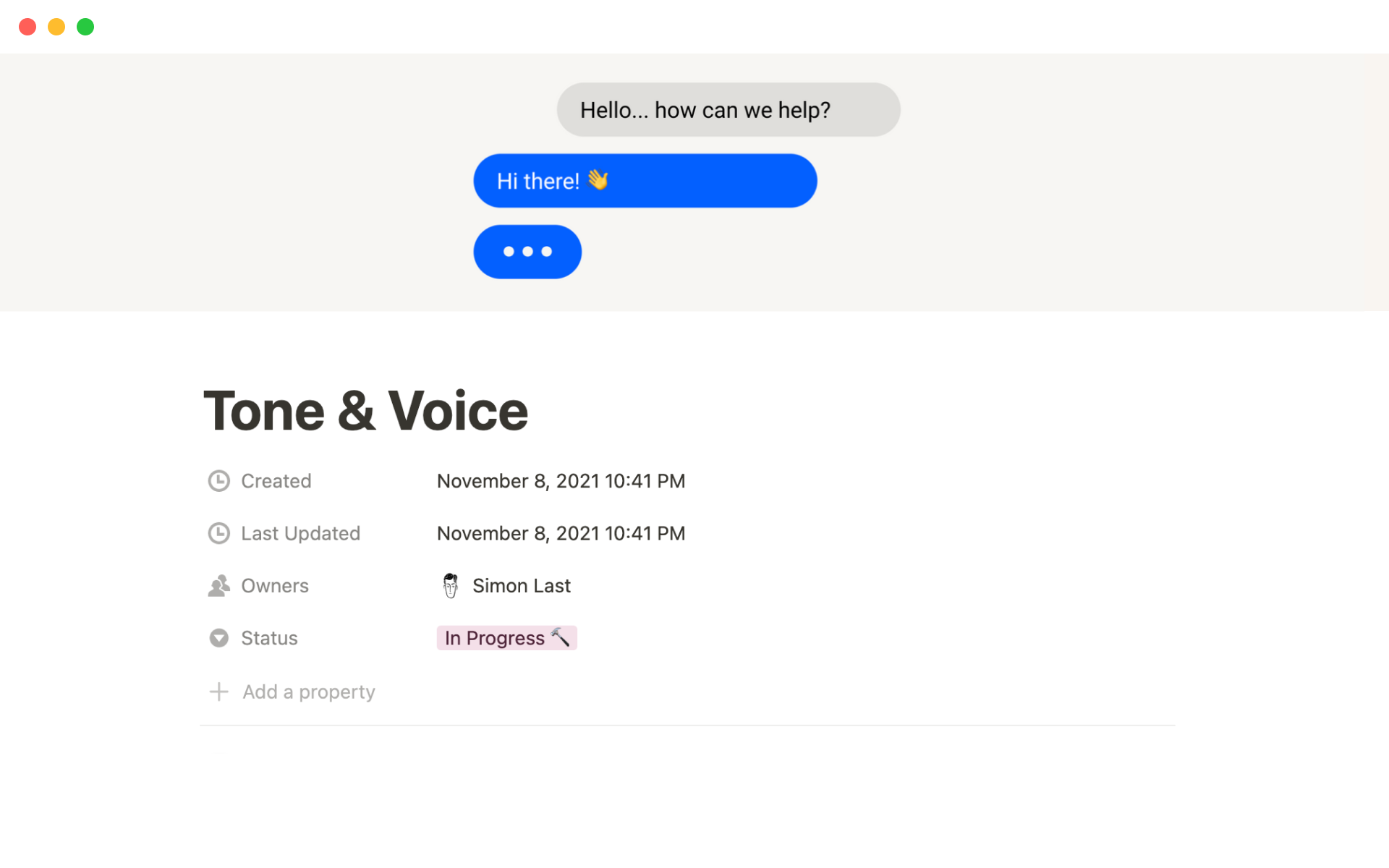Open the Owners property label menu
The image size is (1389, 868).
tap(275, 586)
